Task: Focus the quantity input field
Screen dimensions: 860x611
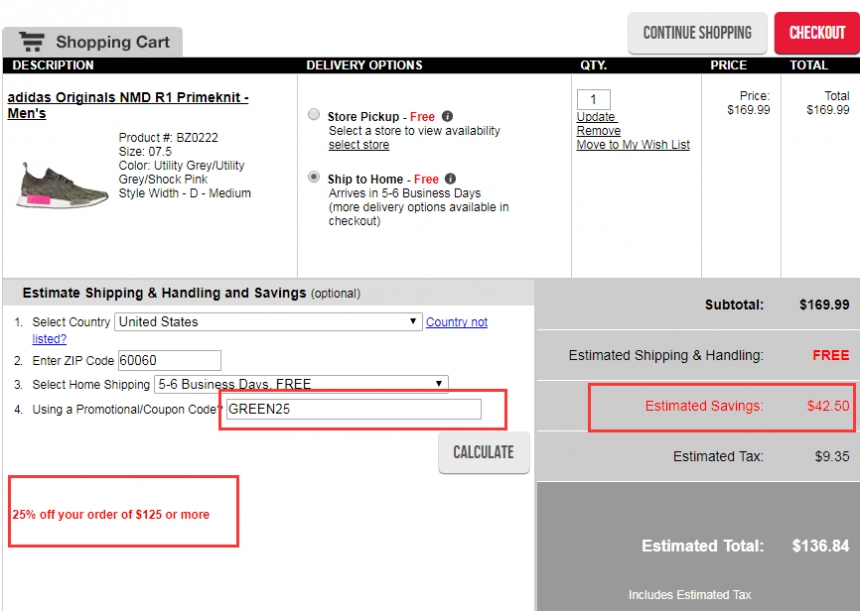Action: (x=593, y=99)
